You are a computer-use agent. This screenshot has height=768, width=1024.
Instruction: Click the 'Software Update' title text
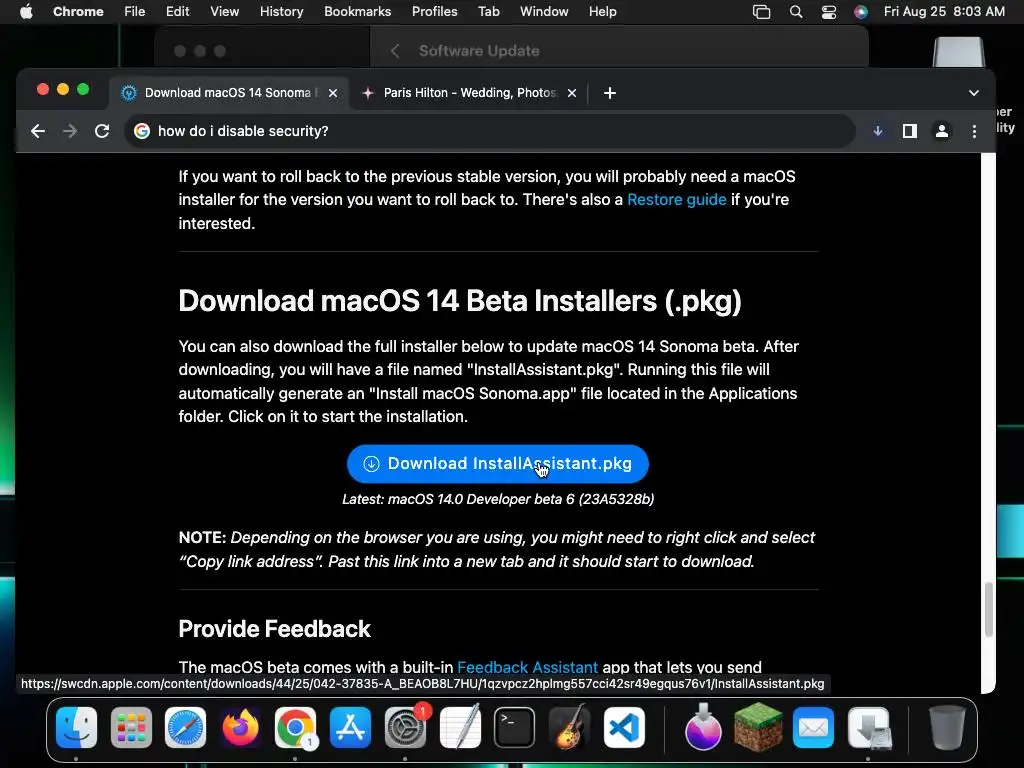[479, 51]
